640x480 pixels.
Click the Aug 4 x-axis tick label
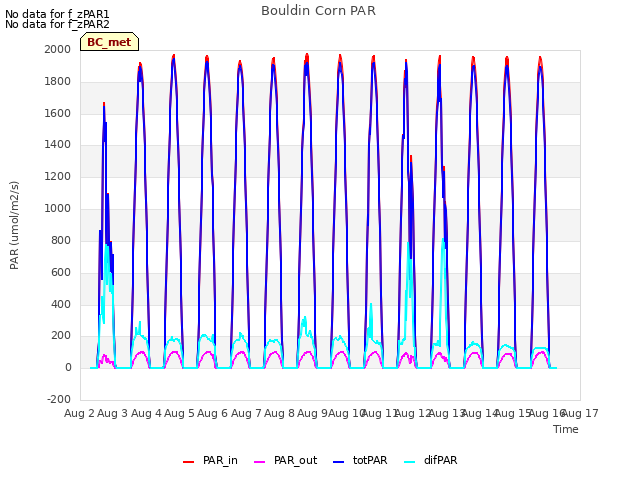[x=147, y=413]
